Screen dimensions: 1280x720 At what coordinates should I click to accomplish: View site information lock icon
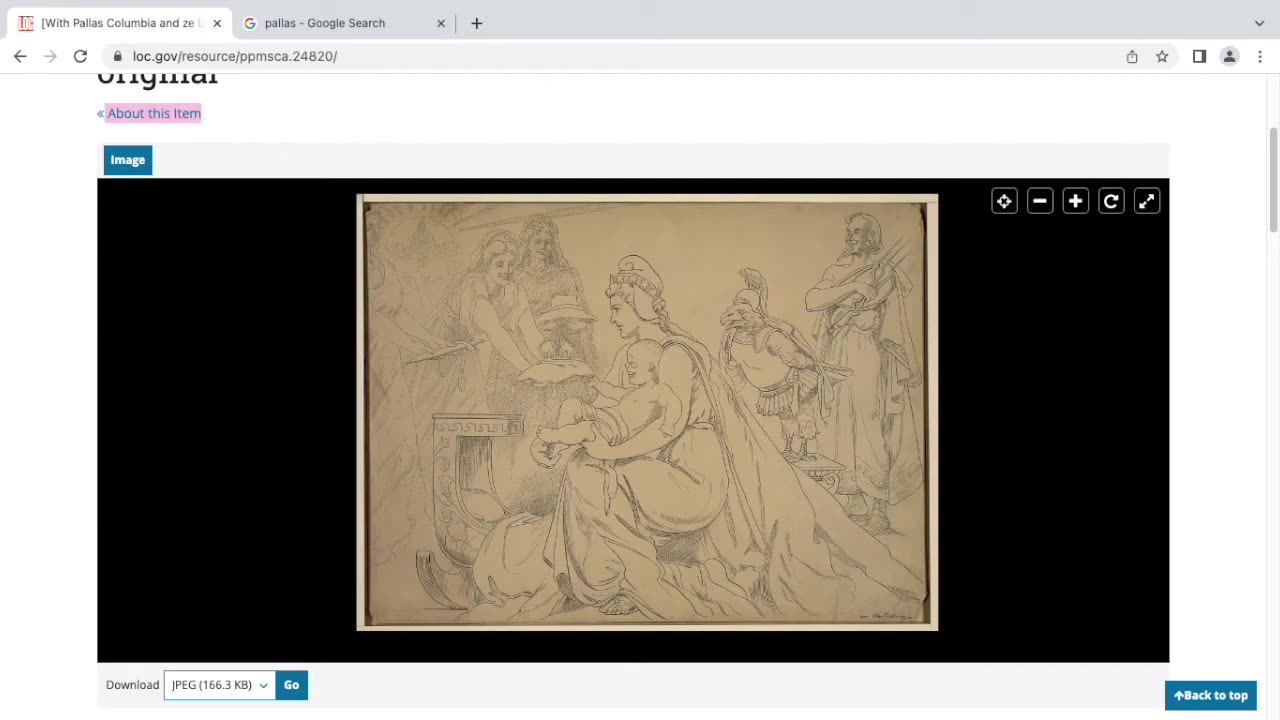(117, 57)
